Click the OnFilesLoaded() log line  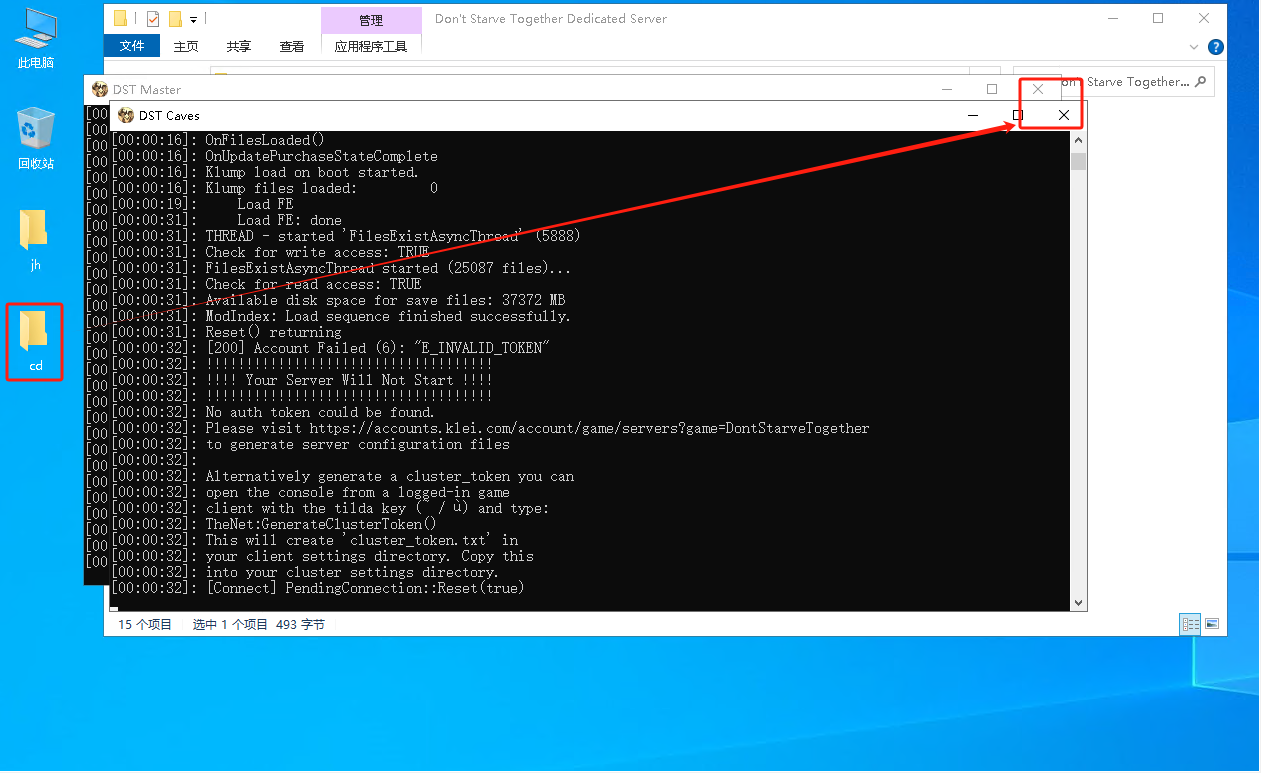pos(218,140)
